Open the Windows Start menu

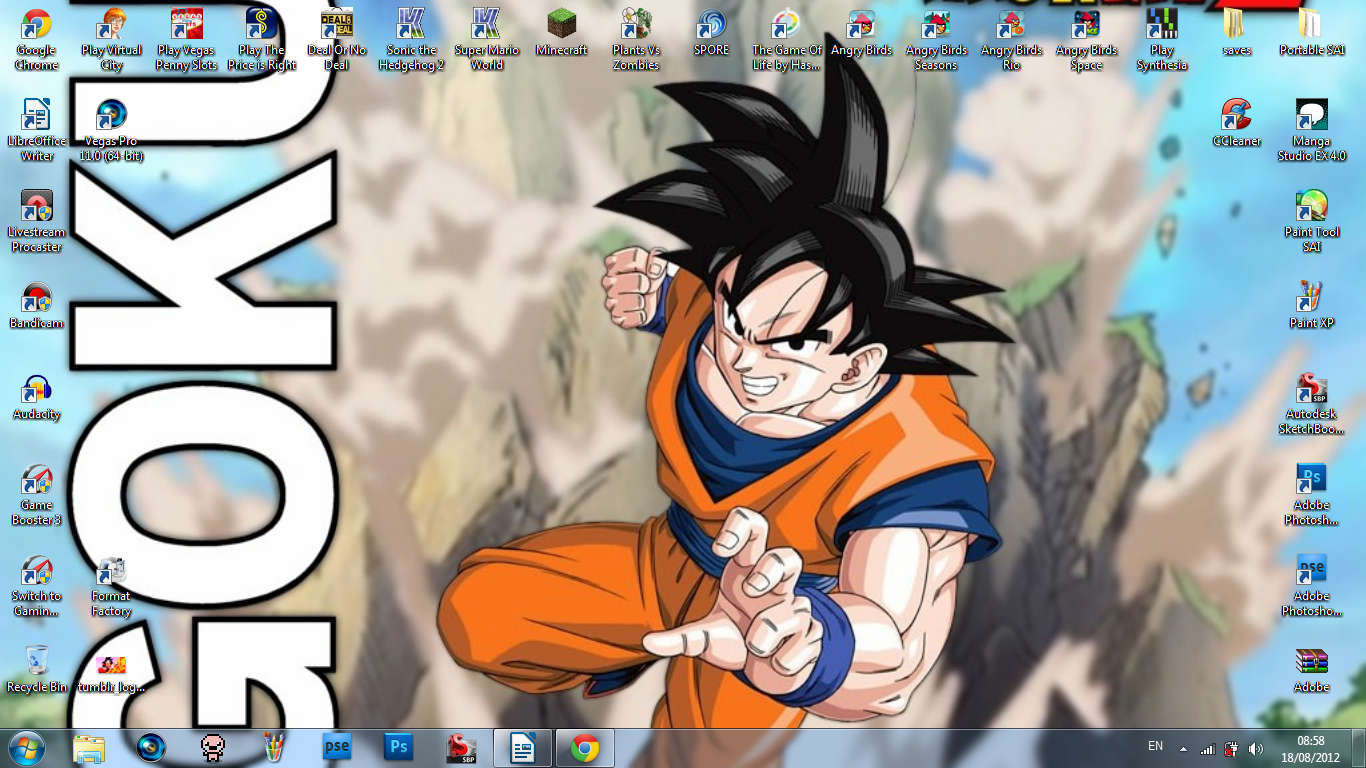point(27,748)
